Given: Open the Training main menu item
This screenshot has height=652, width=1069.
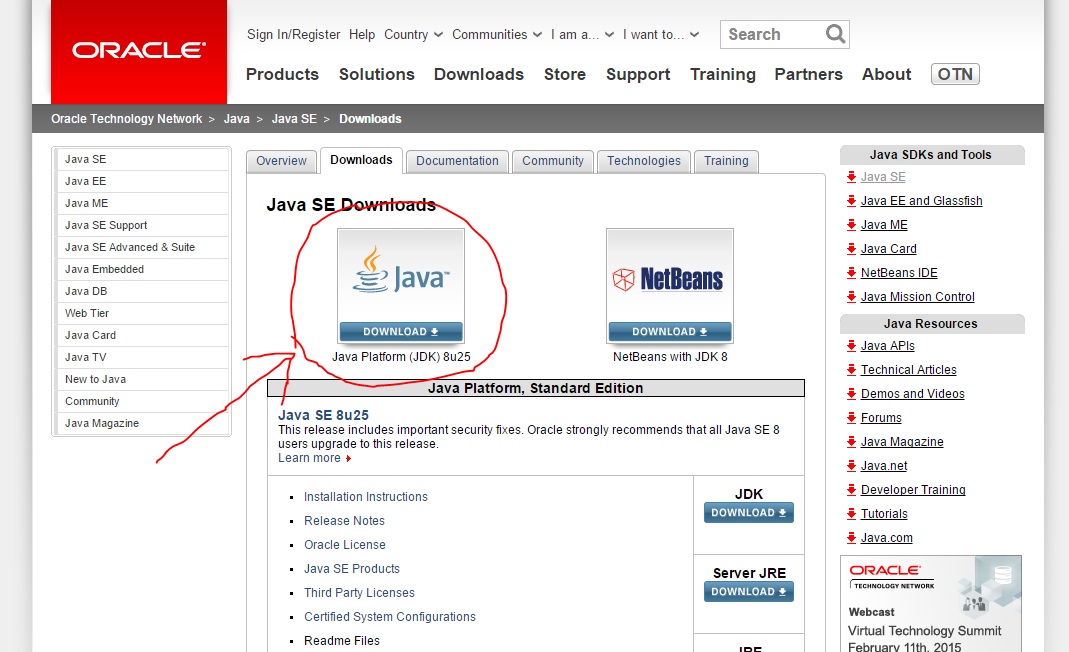Looking at the screenshot, I should pyautogui.click(x=723, y=74).
